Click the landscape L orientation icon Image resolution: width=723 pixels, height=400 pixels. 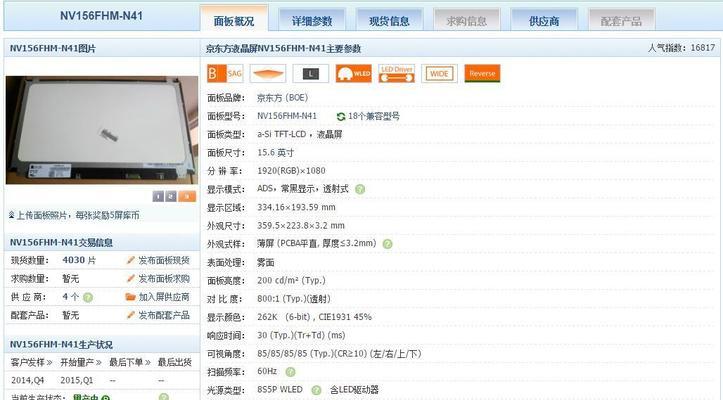311,73
